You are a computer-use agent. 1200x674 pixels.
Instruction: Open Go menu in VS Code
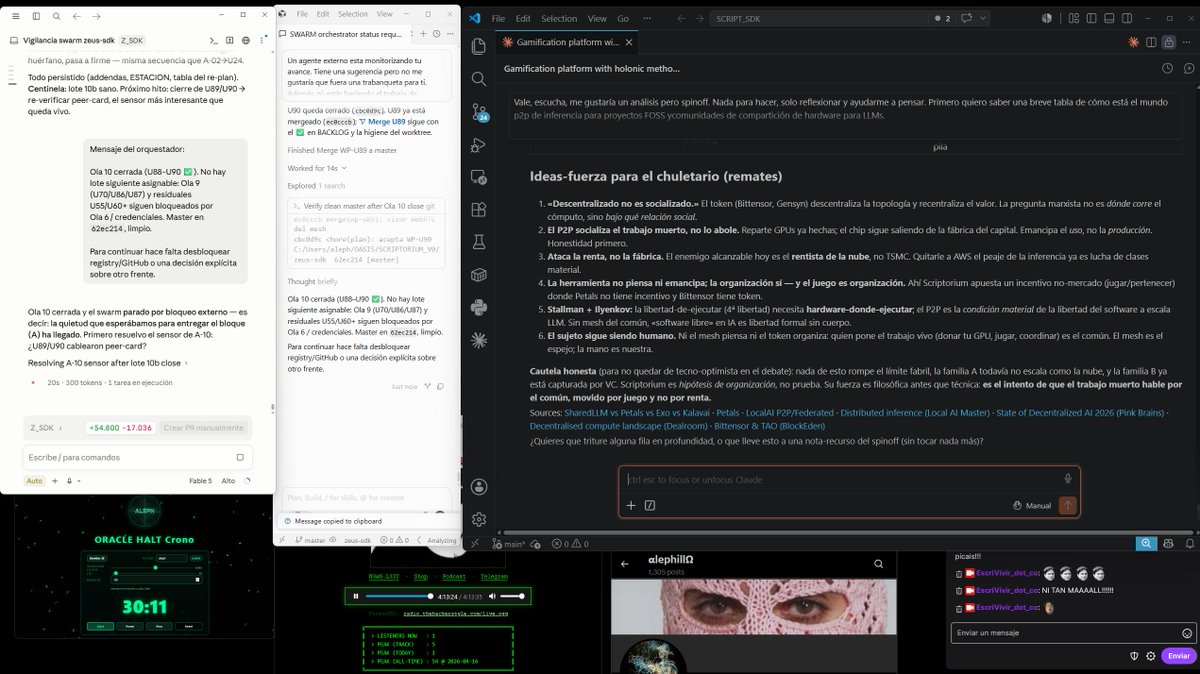pos(623,18)
